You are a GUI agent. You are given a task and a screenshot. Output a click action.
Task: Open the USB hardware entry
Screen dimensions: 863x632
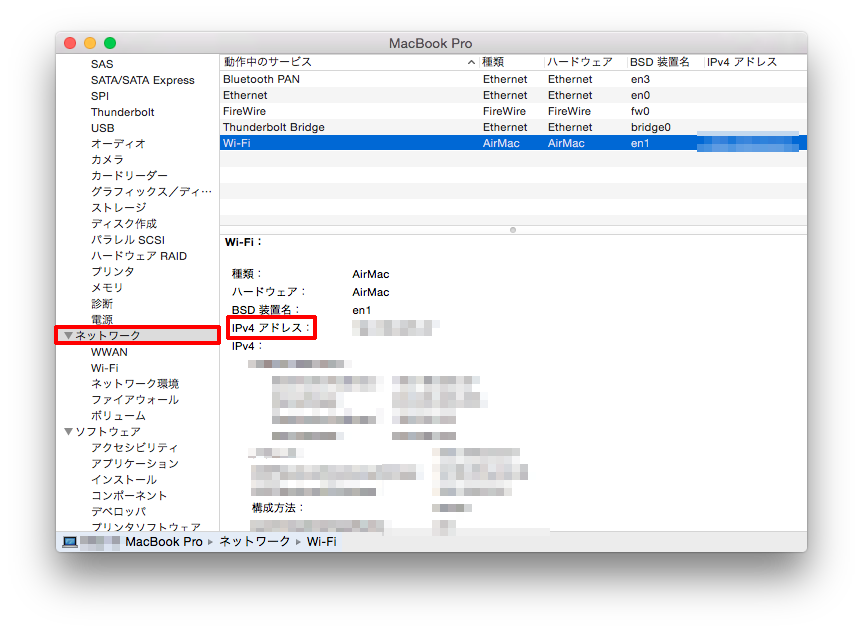[102, 128]
